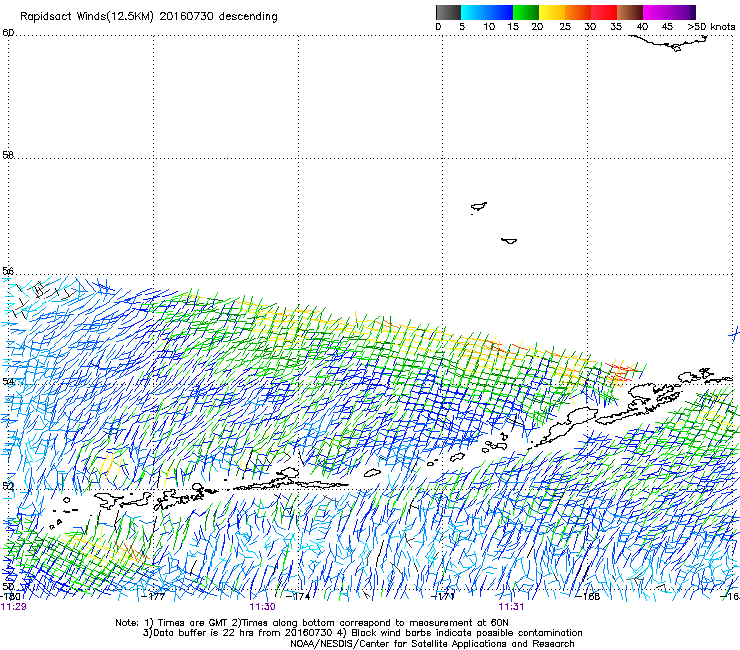Click the title 'Rapidscat Winds(12.5KM)'
Image resolution: width=740 pixels, height=650 pixels.
point(87,17)
